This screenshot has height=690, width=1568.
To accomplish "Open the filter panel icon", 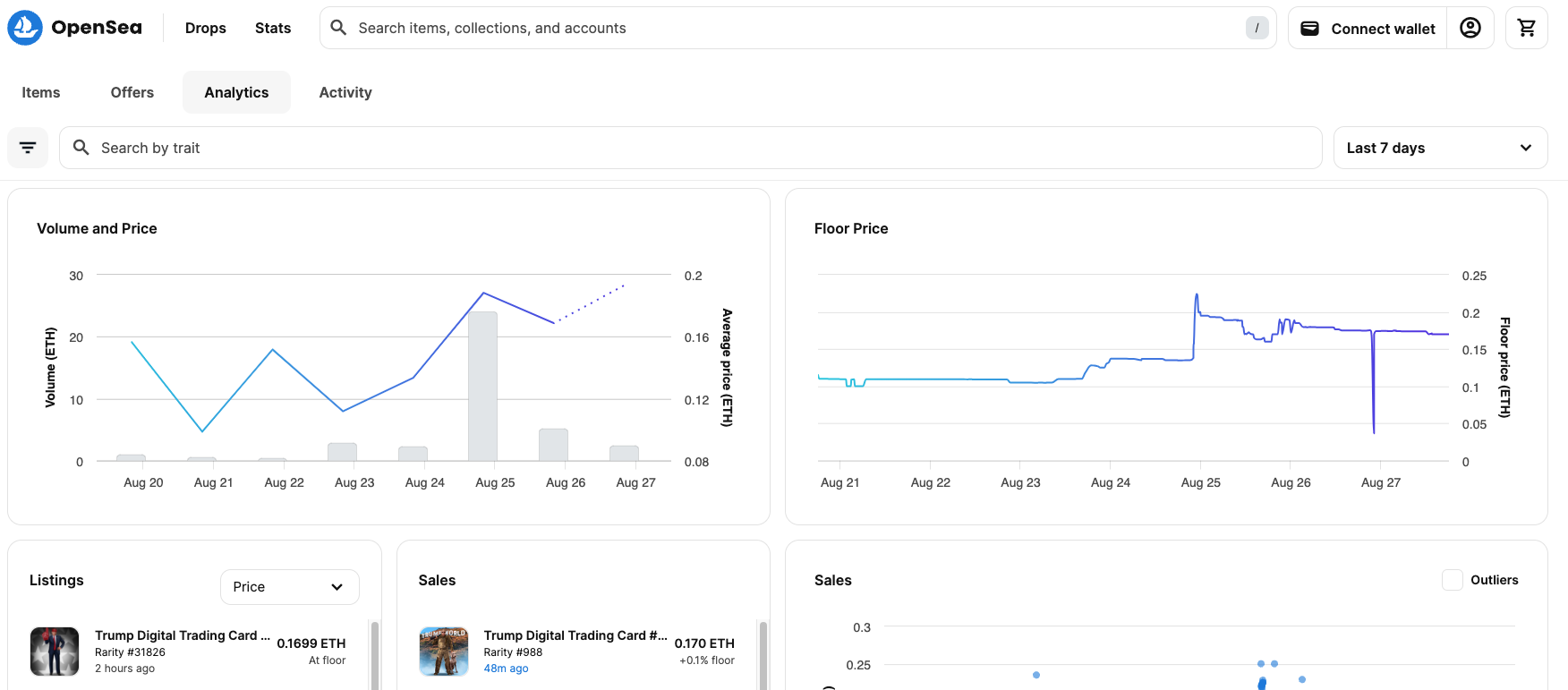I will pos(28,148).
